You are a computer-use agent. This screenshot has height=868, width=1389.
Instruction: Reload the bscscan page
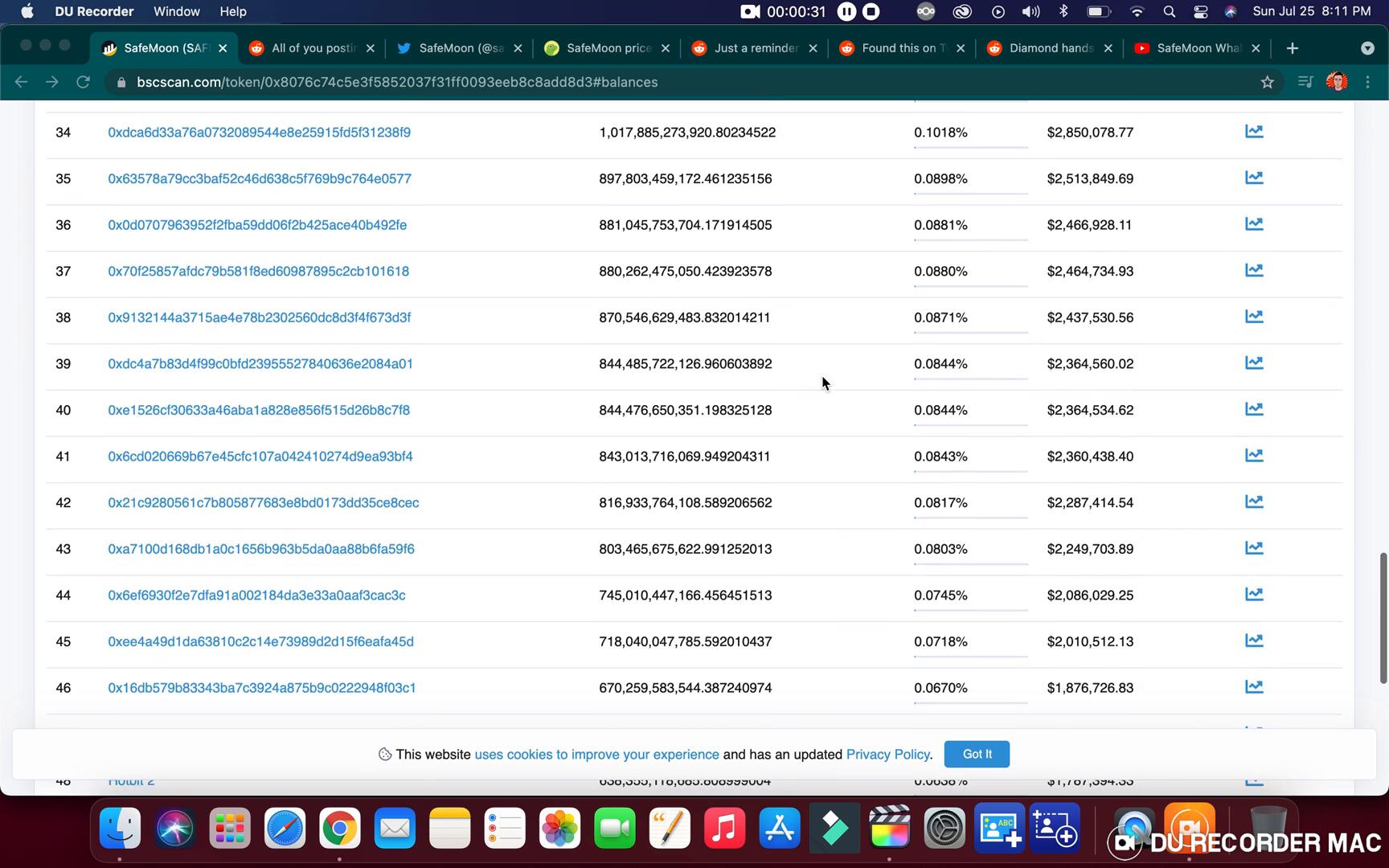click(83, 82)
